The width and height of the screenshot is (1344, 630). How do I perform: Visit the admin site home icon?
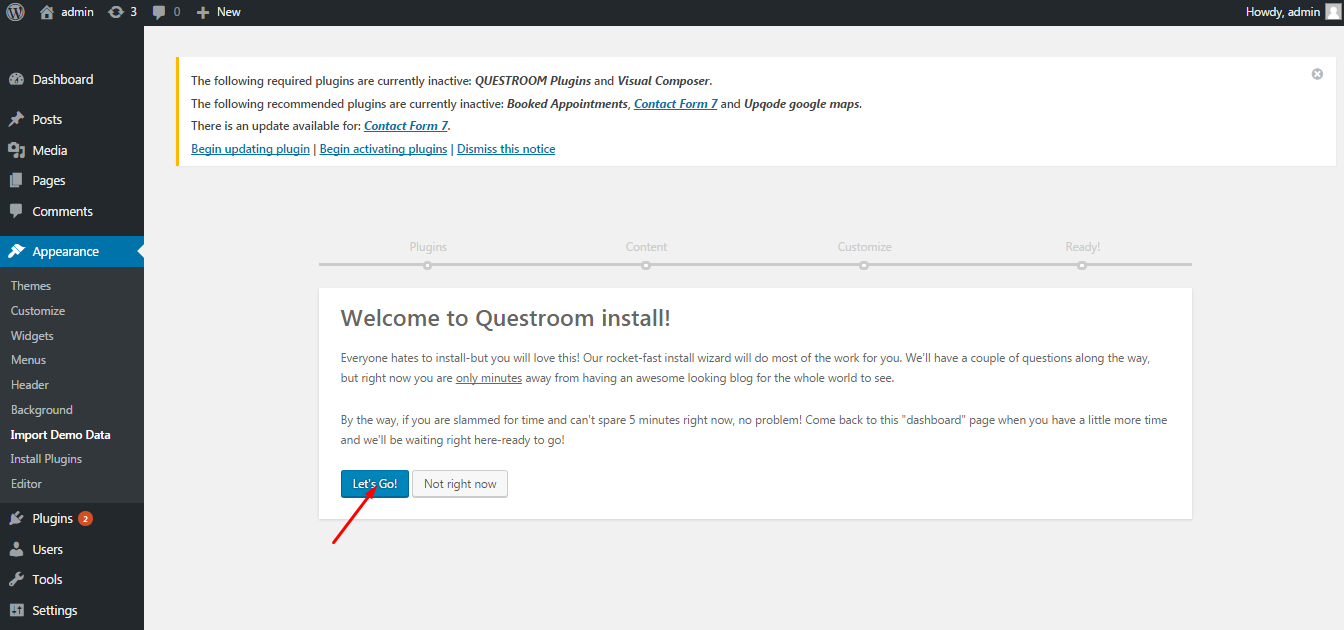click(47, 12)
